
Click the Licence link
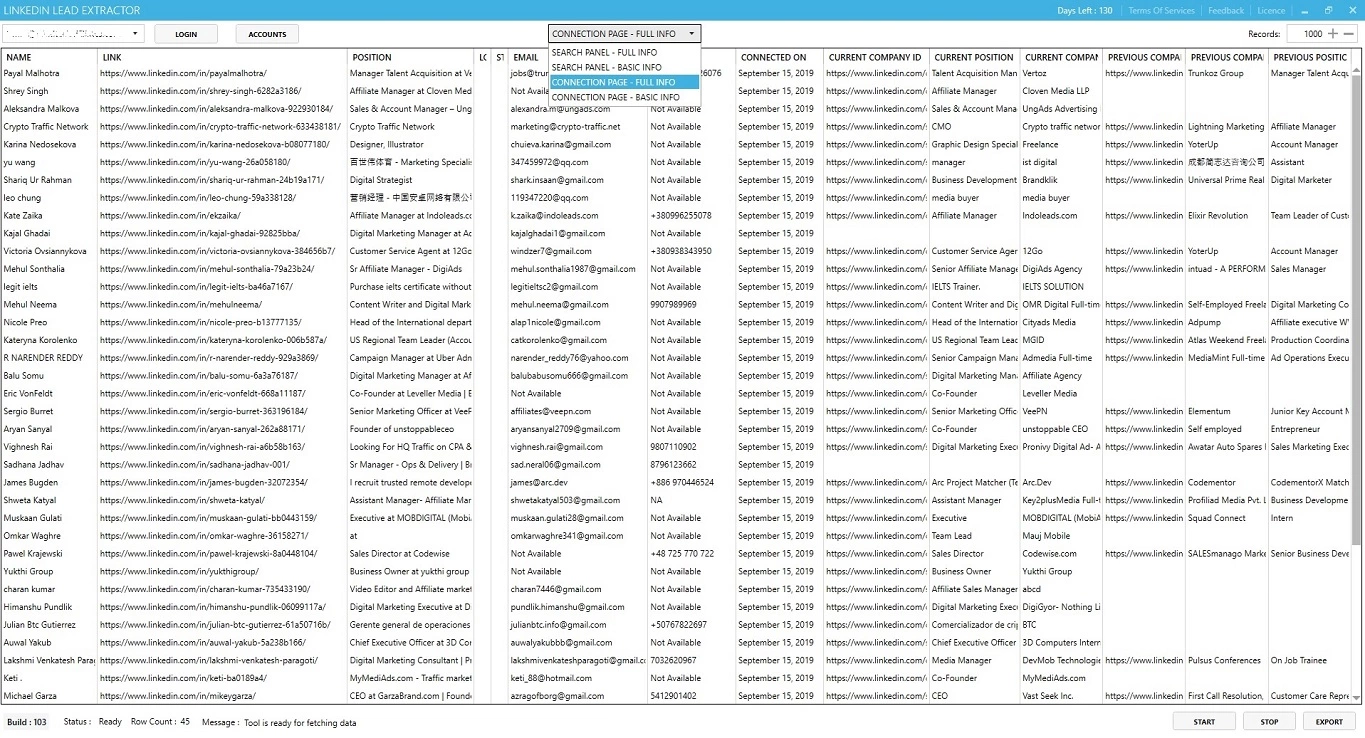[1271, 10]
